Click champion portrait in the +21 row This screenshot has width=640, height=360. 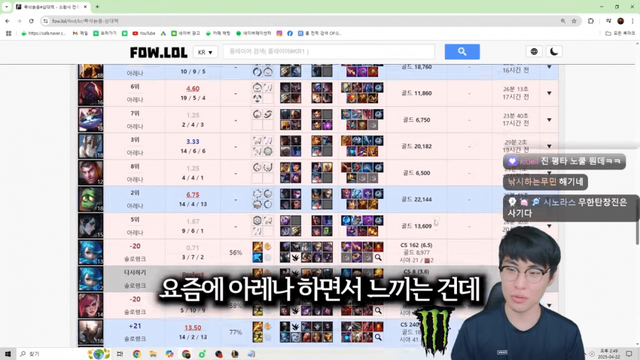[91, 332]
